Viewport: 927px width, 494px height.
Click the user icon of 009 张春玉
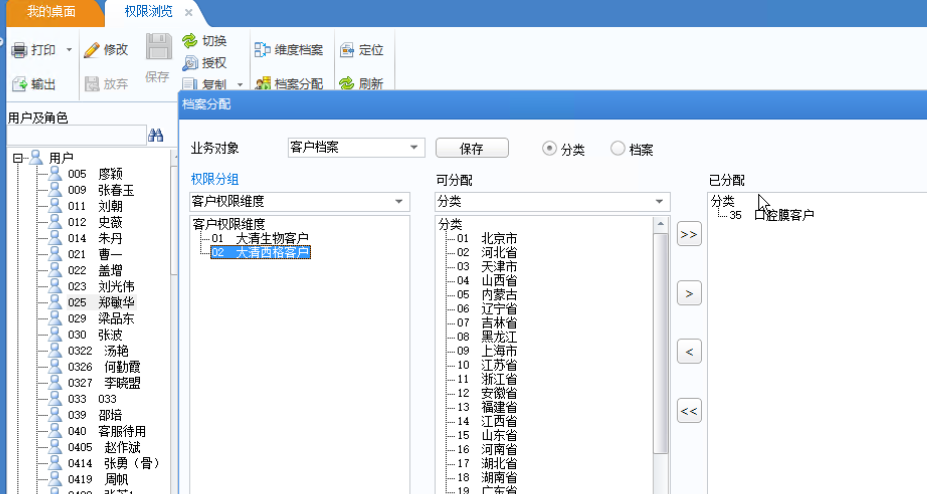click(55, 190)
